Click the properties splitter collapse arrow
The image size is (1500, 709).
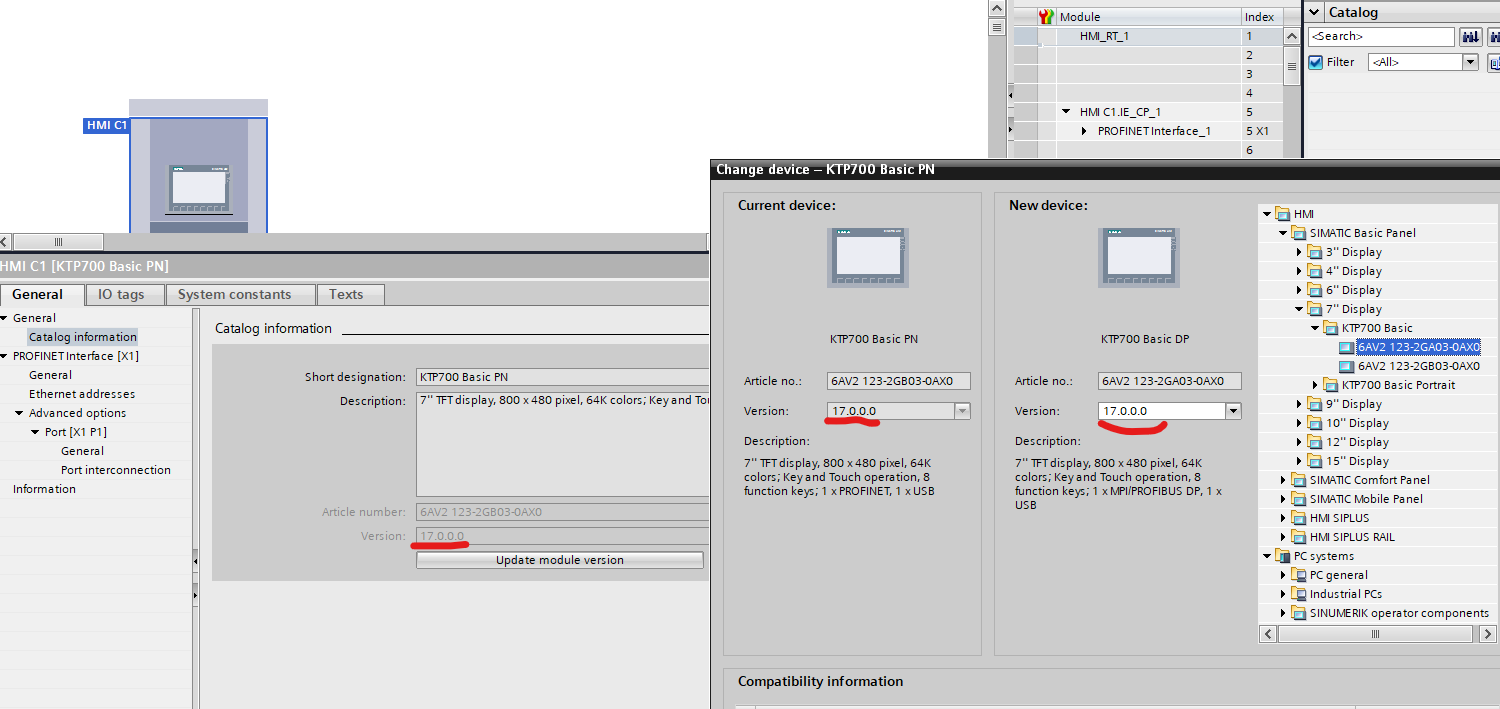pyautogui.click(x=195, y=562)
